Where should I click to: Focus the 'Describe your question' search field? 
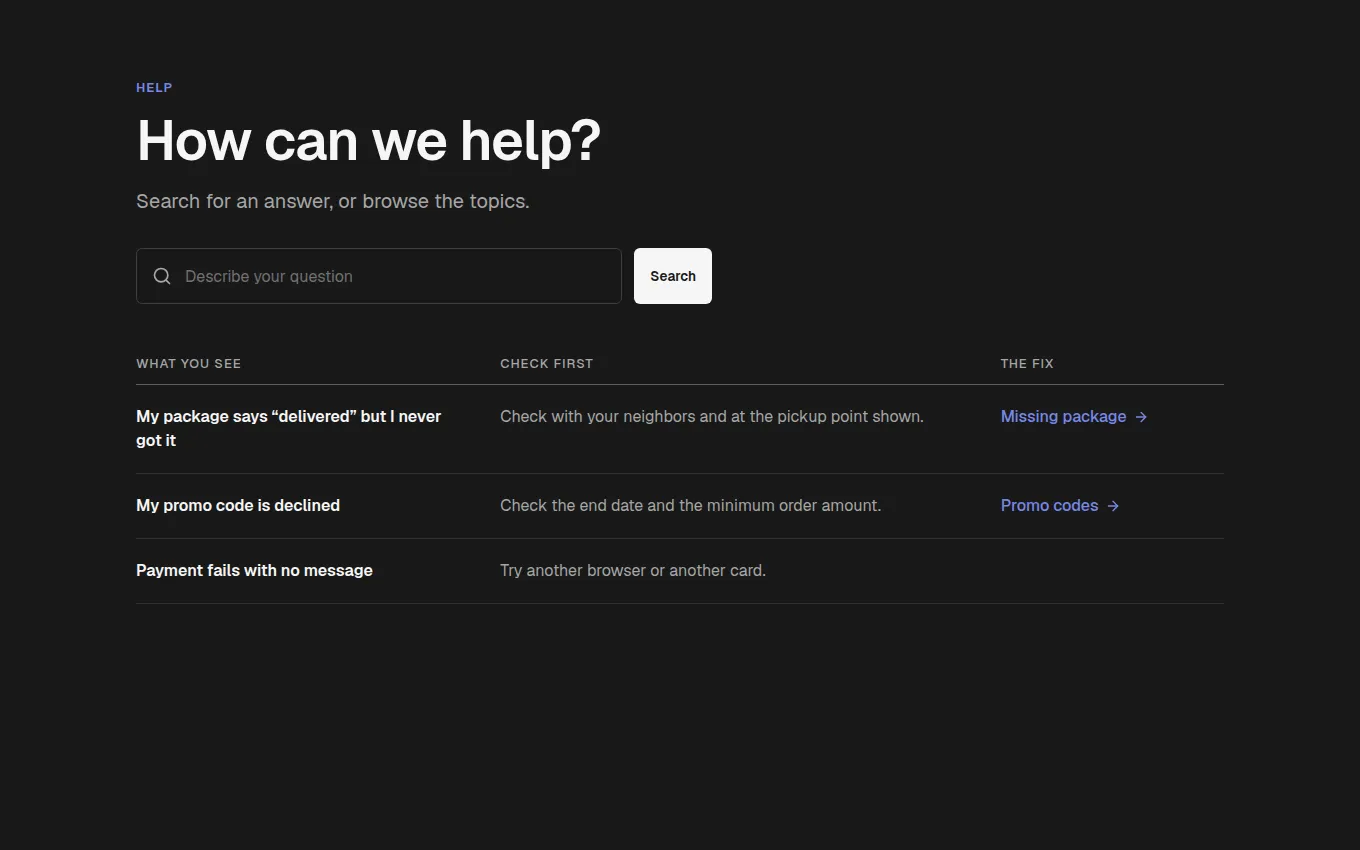(x=379, y=276)
